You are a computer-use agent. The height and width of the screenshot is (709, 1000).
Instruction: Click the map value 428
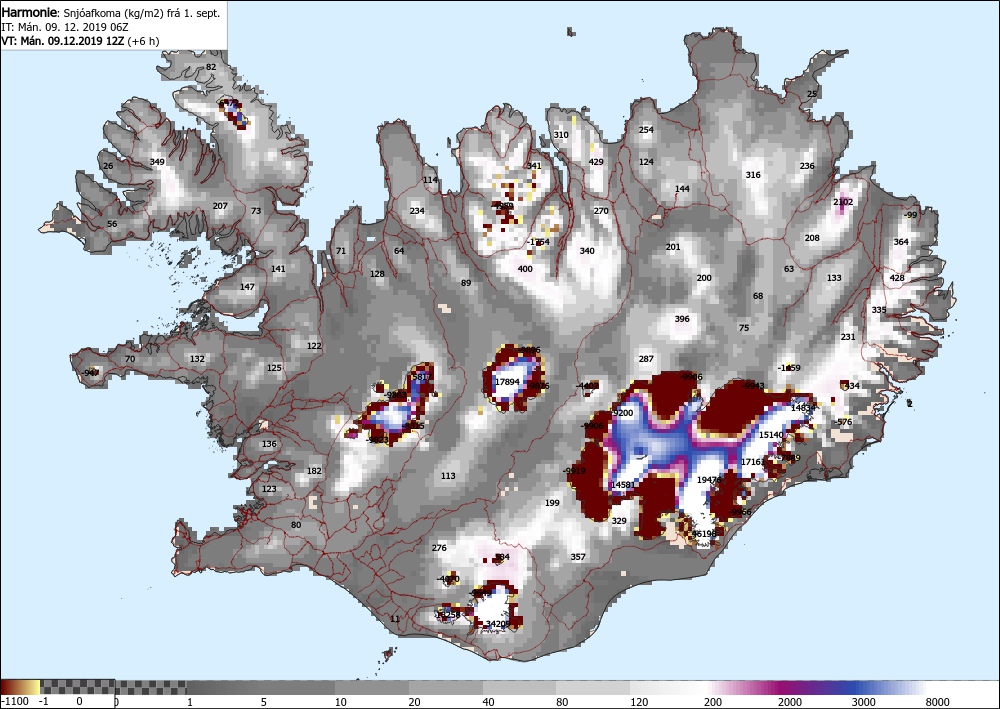point(897,278)
